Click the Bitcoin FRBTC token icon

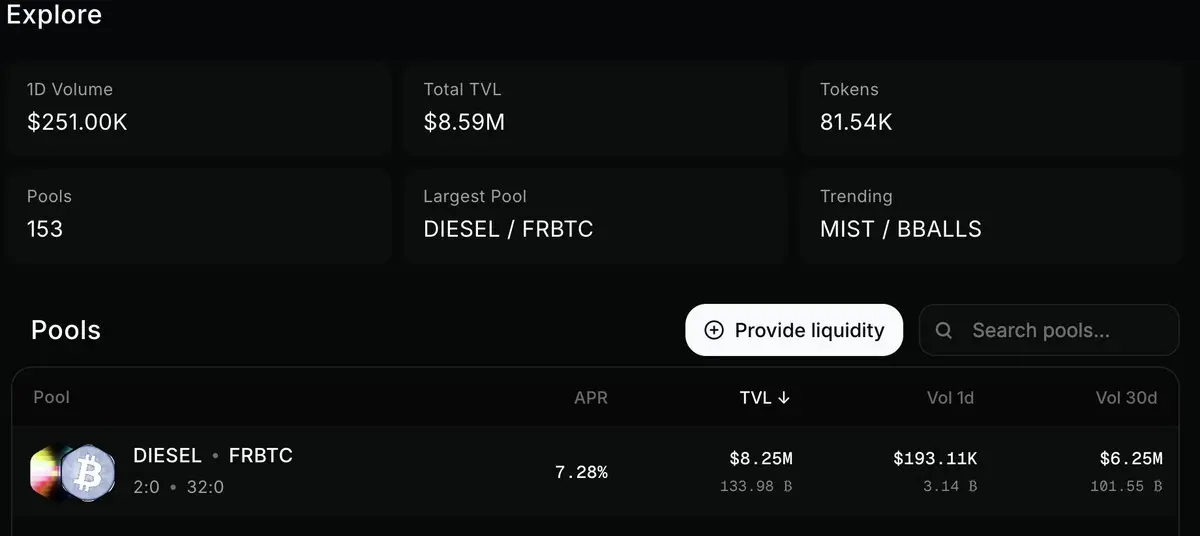coord(88,473)
